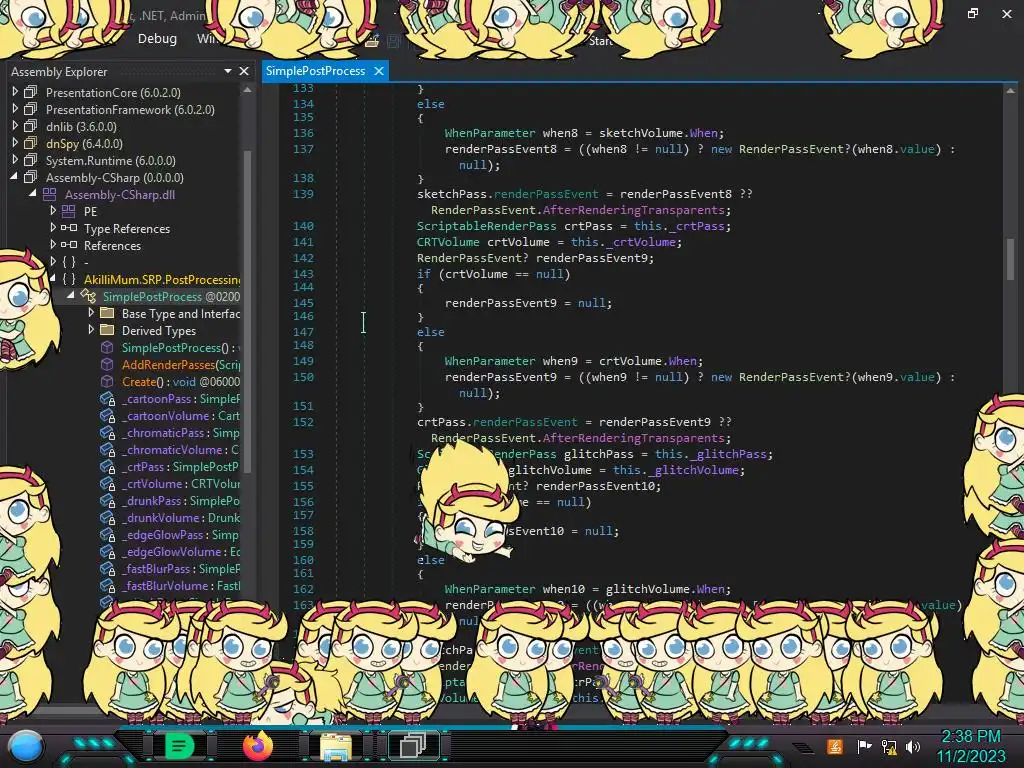Close the SimplePostProcess tab
This screenshot has width=1024, height=768.
(378, 71)
